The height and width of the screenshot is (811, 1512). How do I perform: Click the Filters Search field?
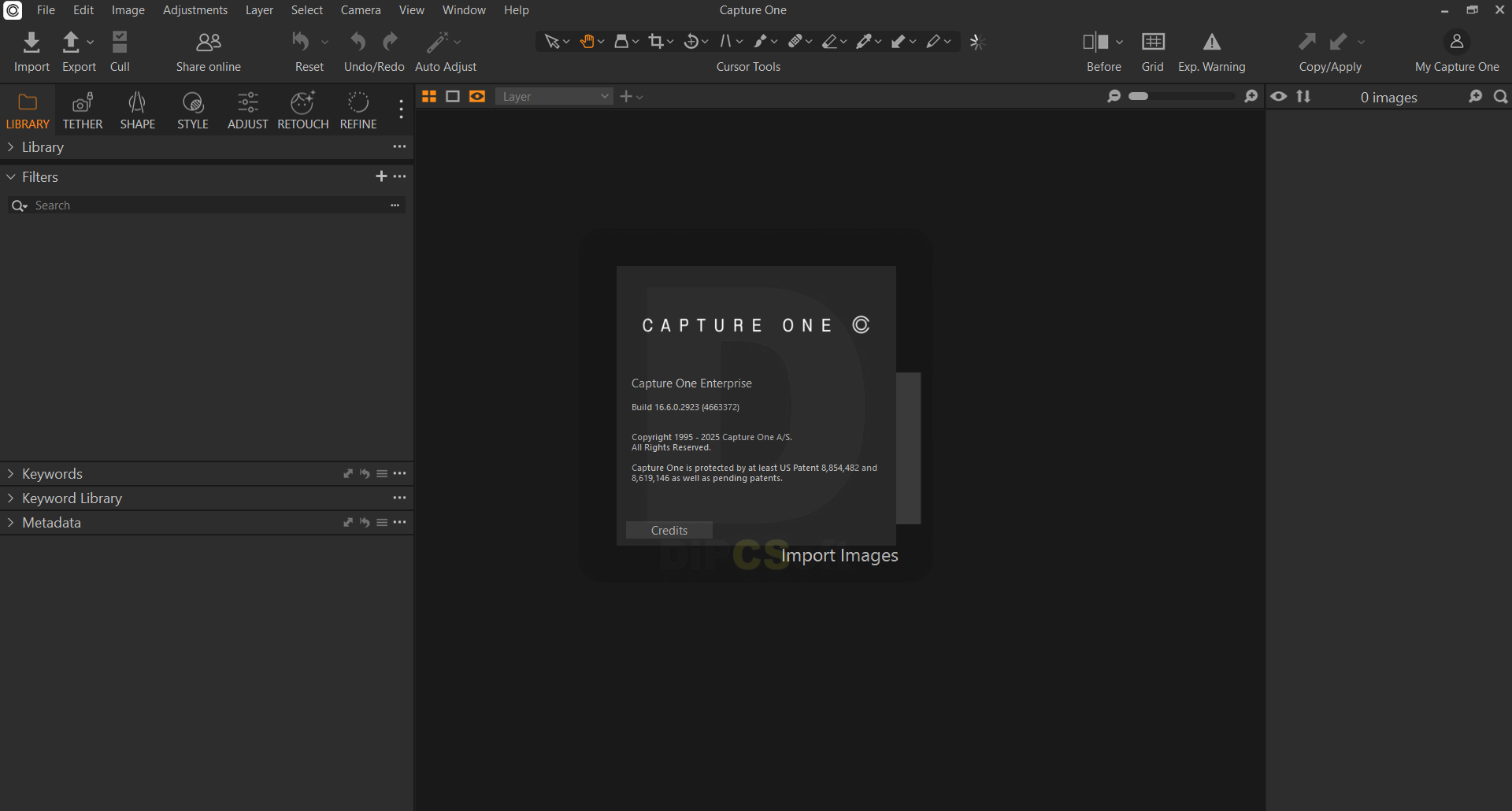[206, 206]
